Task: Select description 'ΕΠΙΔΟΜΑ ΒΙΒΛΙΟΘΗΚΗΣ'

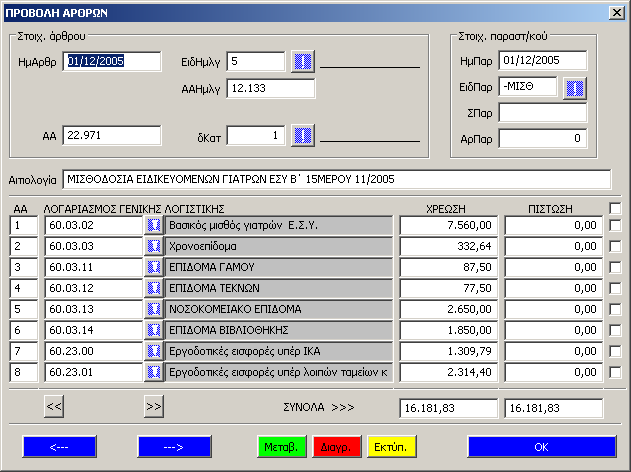Action: point(278,330)
